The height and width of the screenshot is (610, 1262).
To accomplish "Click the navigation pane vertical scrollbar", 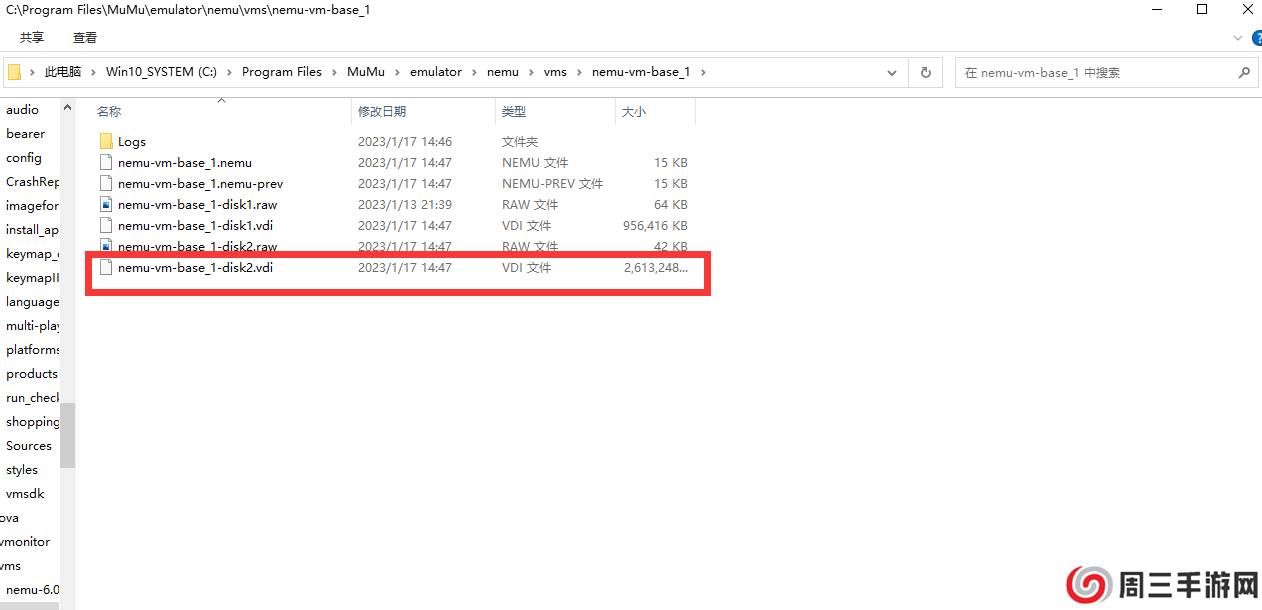I will coord(67,435).
